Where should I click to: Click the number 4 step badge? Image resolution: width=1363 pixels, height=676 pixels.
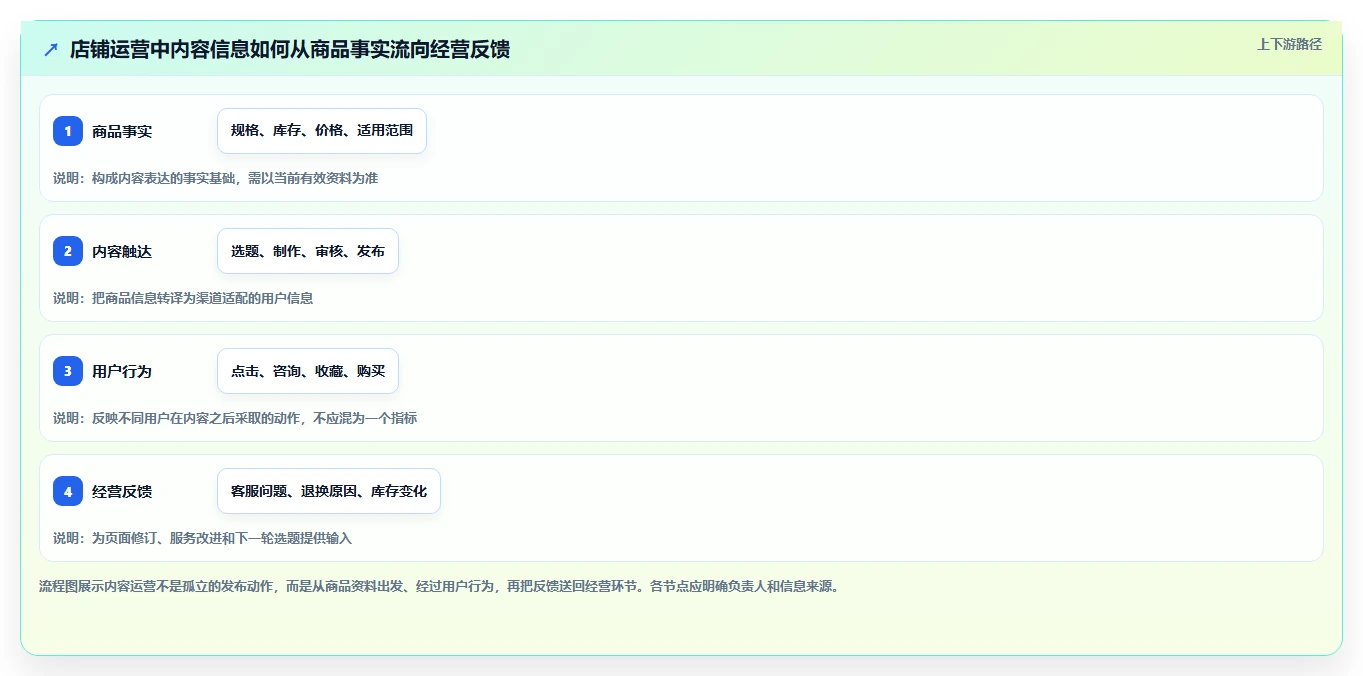point(68,491)
